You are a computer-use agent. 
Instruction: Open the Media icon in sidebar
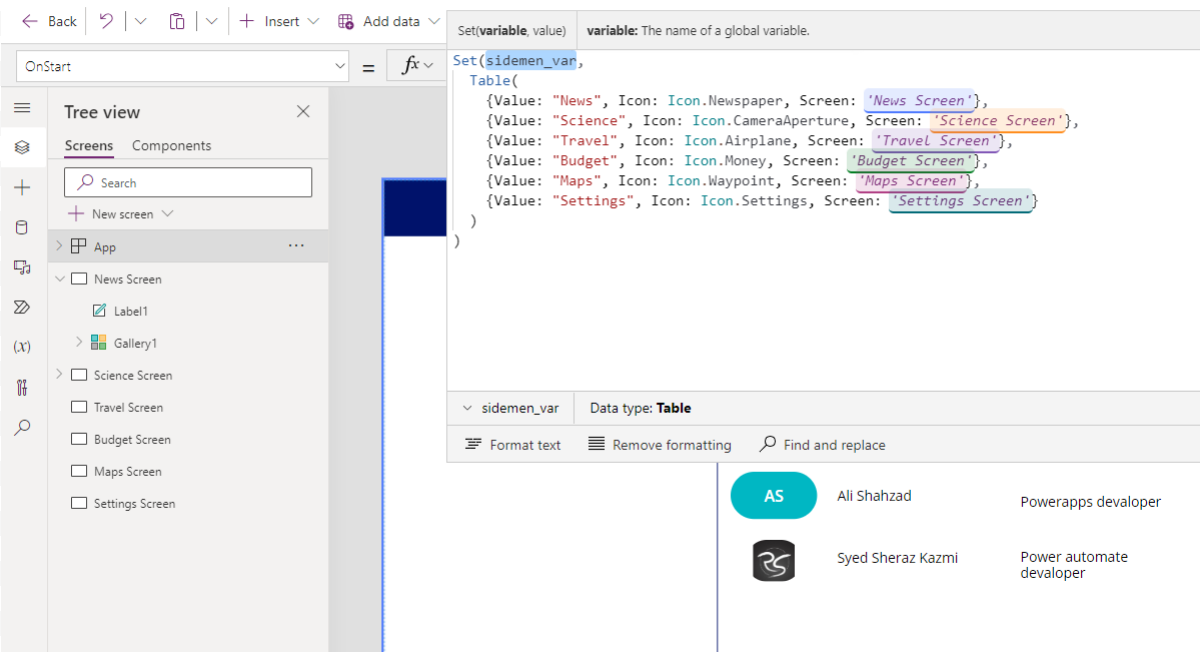(22, 267)
